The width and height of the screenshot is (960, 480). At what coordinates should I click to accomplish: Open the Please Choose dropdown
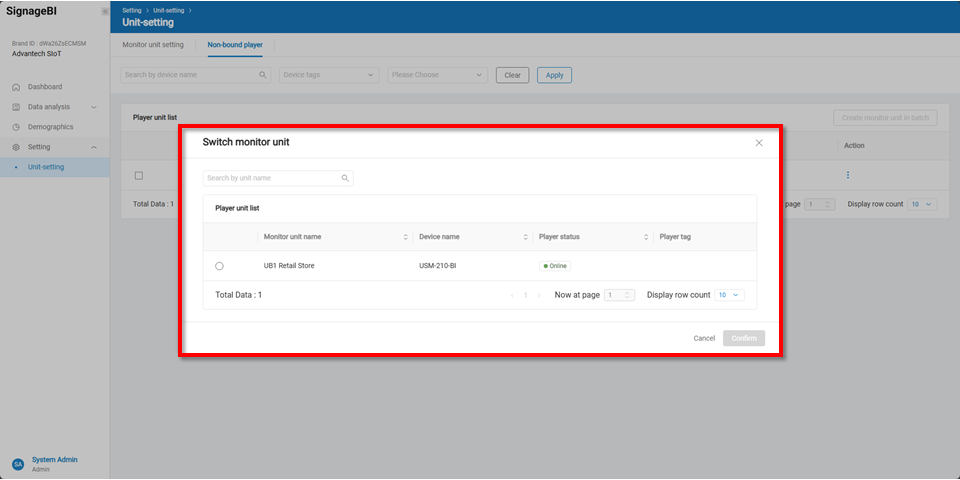(437, 75)
